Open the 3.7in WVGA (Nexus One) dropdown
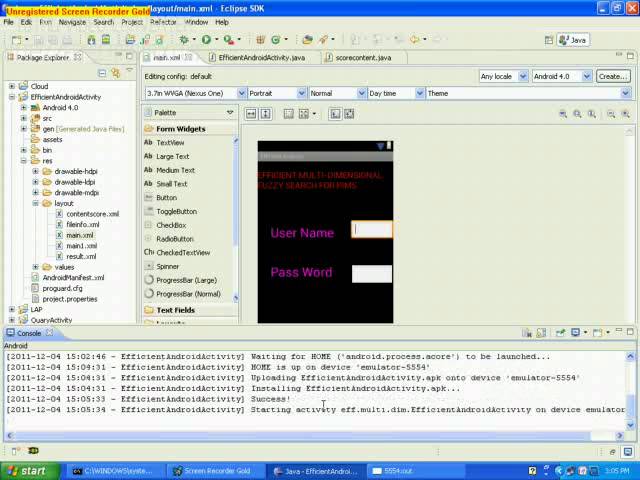The height and width of the screenshot is (480, 640). tap(196, 93)
